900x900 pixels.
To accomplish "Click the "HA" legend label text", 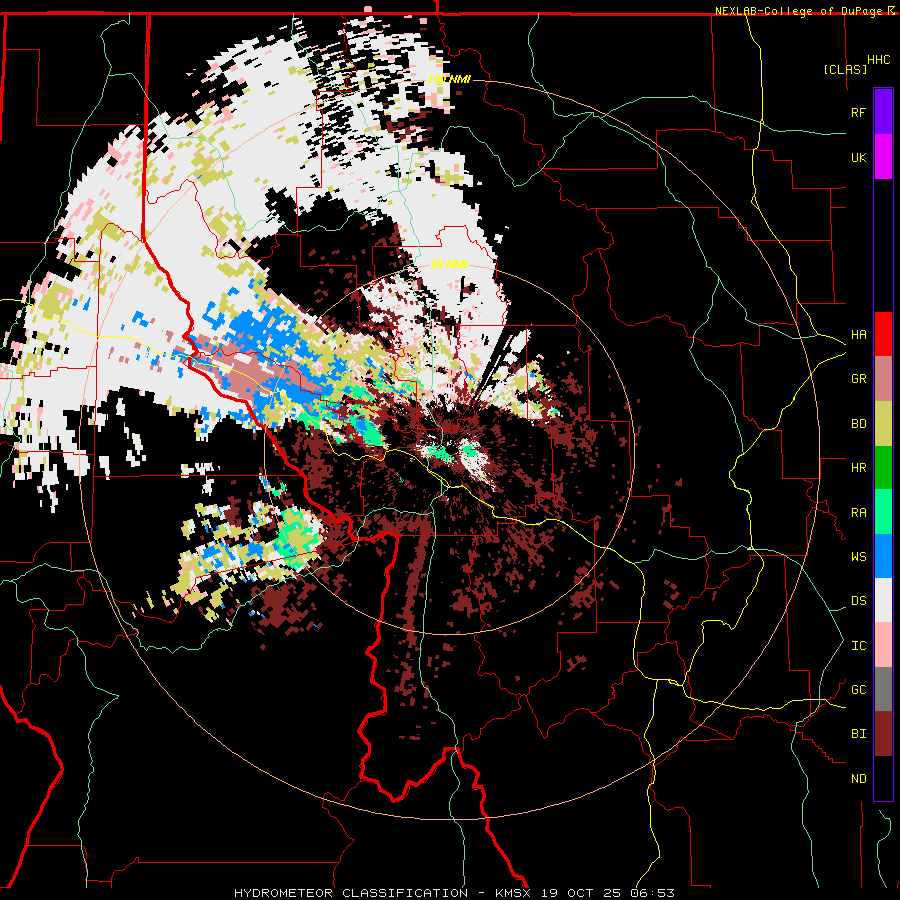I will [x=858, y=335].
